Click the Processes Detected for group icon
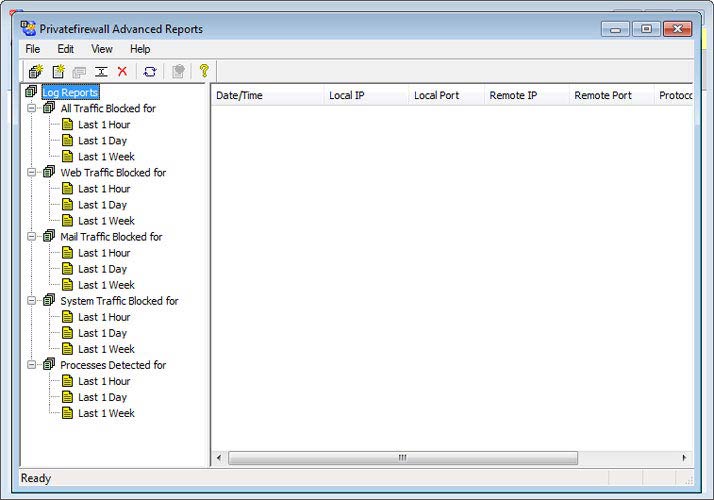714x500 pixels. point(49,365)
